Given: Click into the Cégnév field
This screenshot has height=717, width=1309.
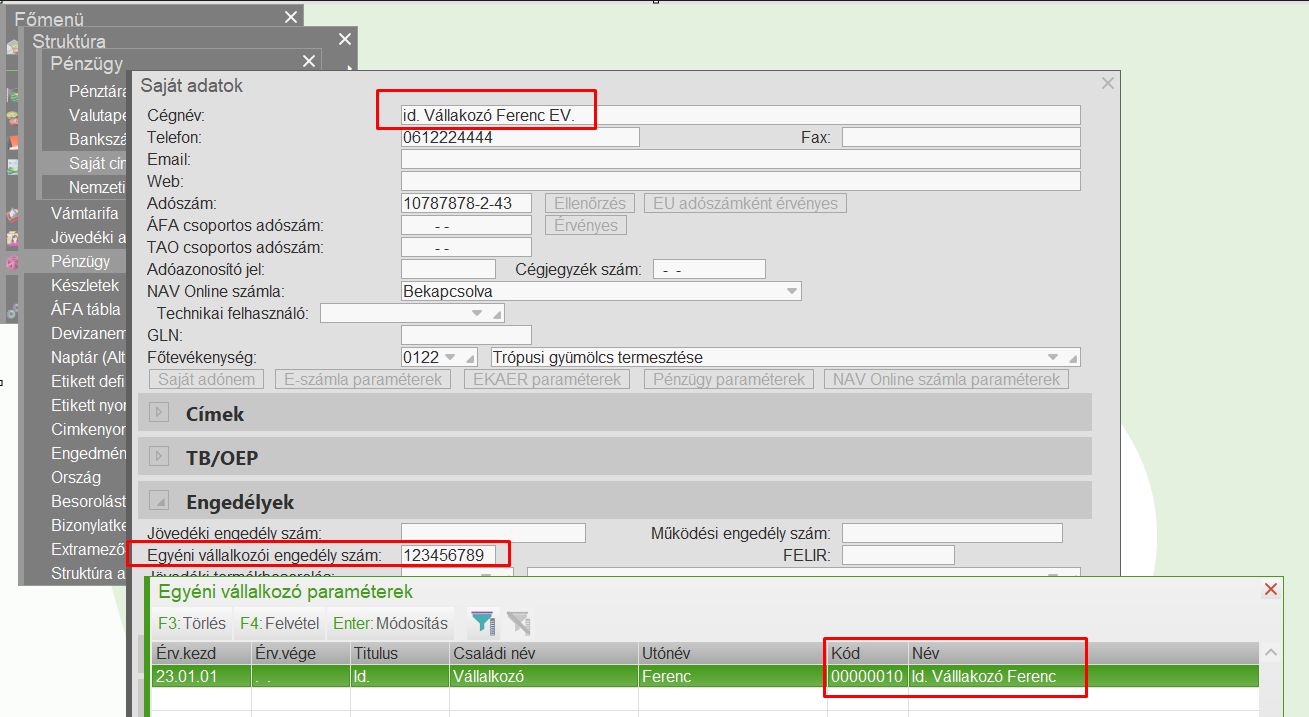Looking at the screenshot, I should point(741,115).
